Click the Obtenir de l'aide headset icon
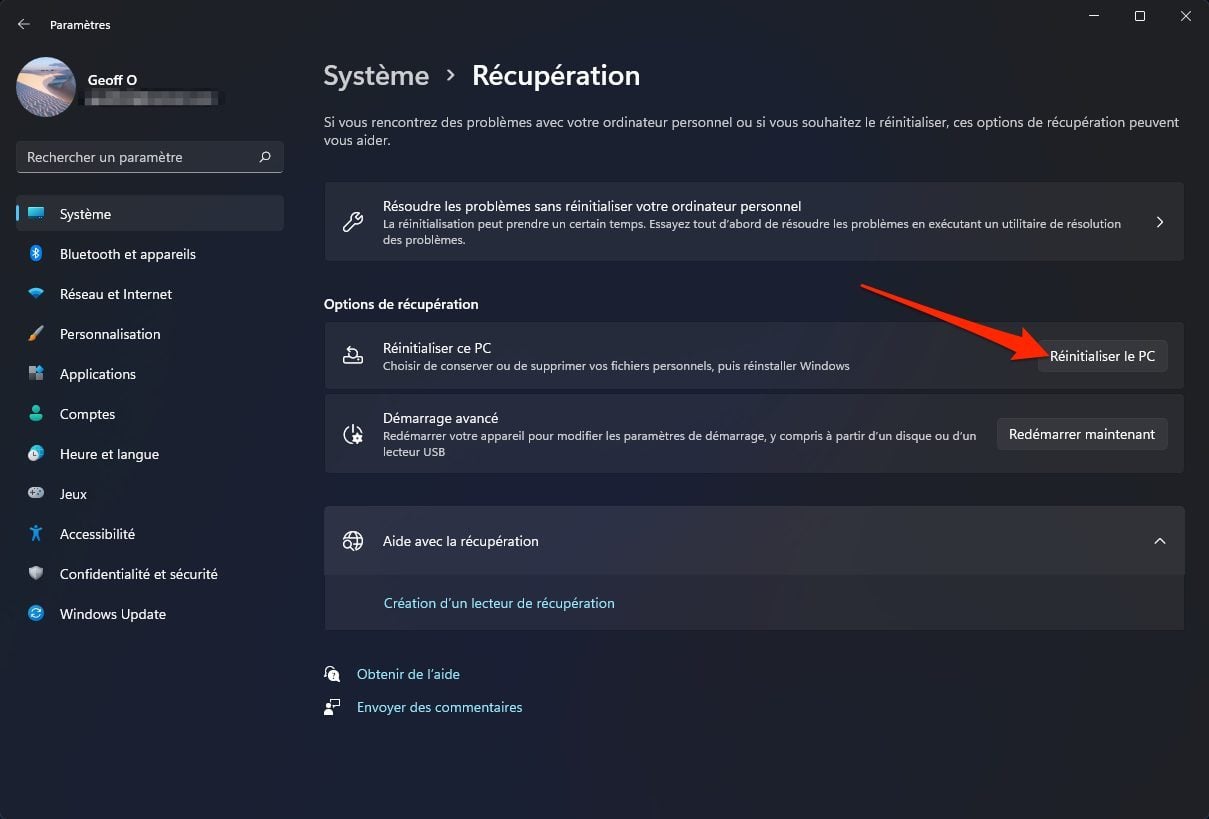Viewport: 1209px width, 819px height. point(333,674)
